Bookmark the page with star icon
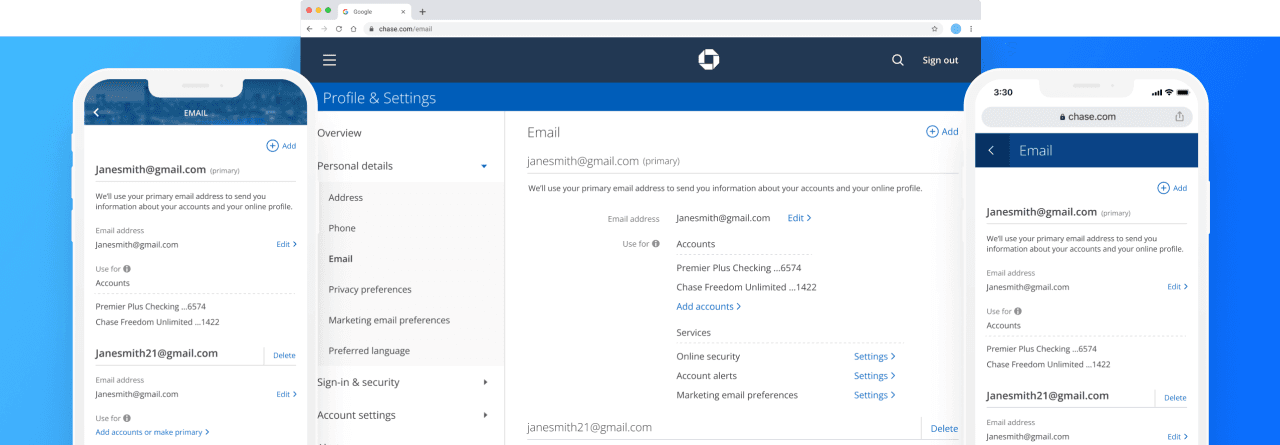 935,29
